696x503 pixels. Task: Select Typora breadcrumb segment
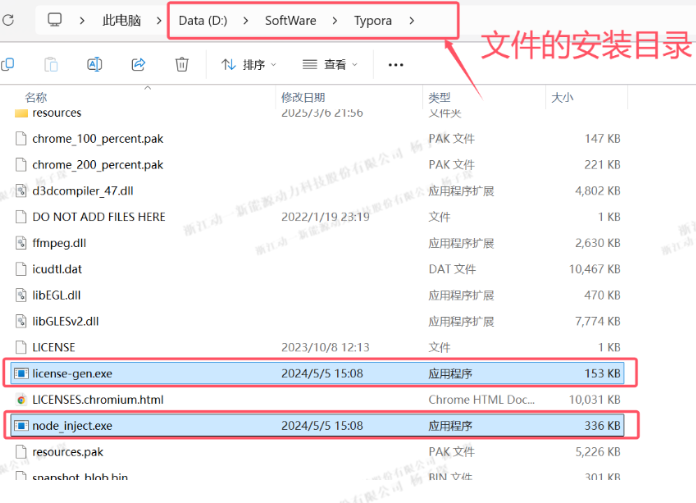coord(372,20)
